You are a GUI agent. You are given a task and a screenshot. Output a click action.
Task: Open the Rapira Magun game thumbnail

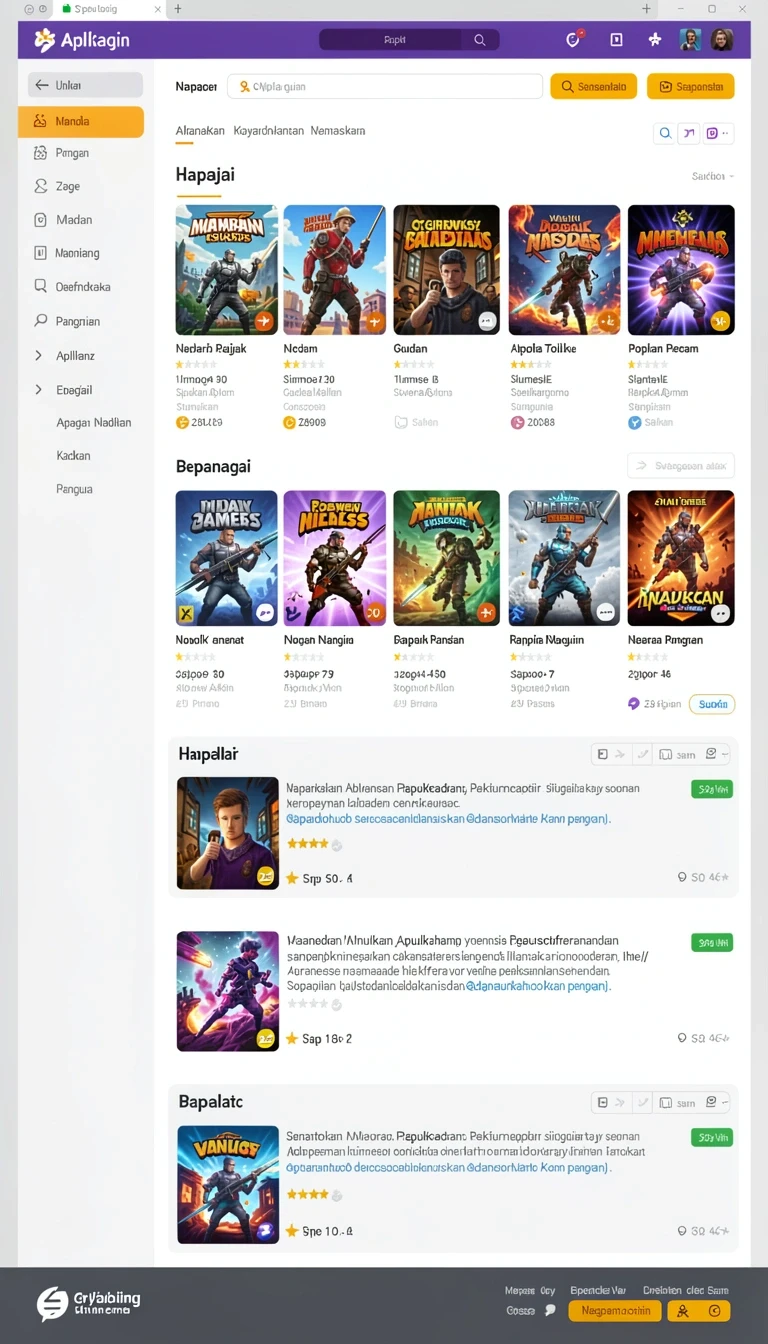564,558
